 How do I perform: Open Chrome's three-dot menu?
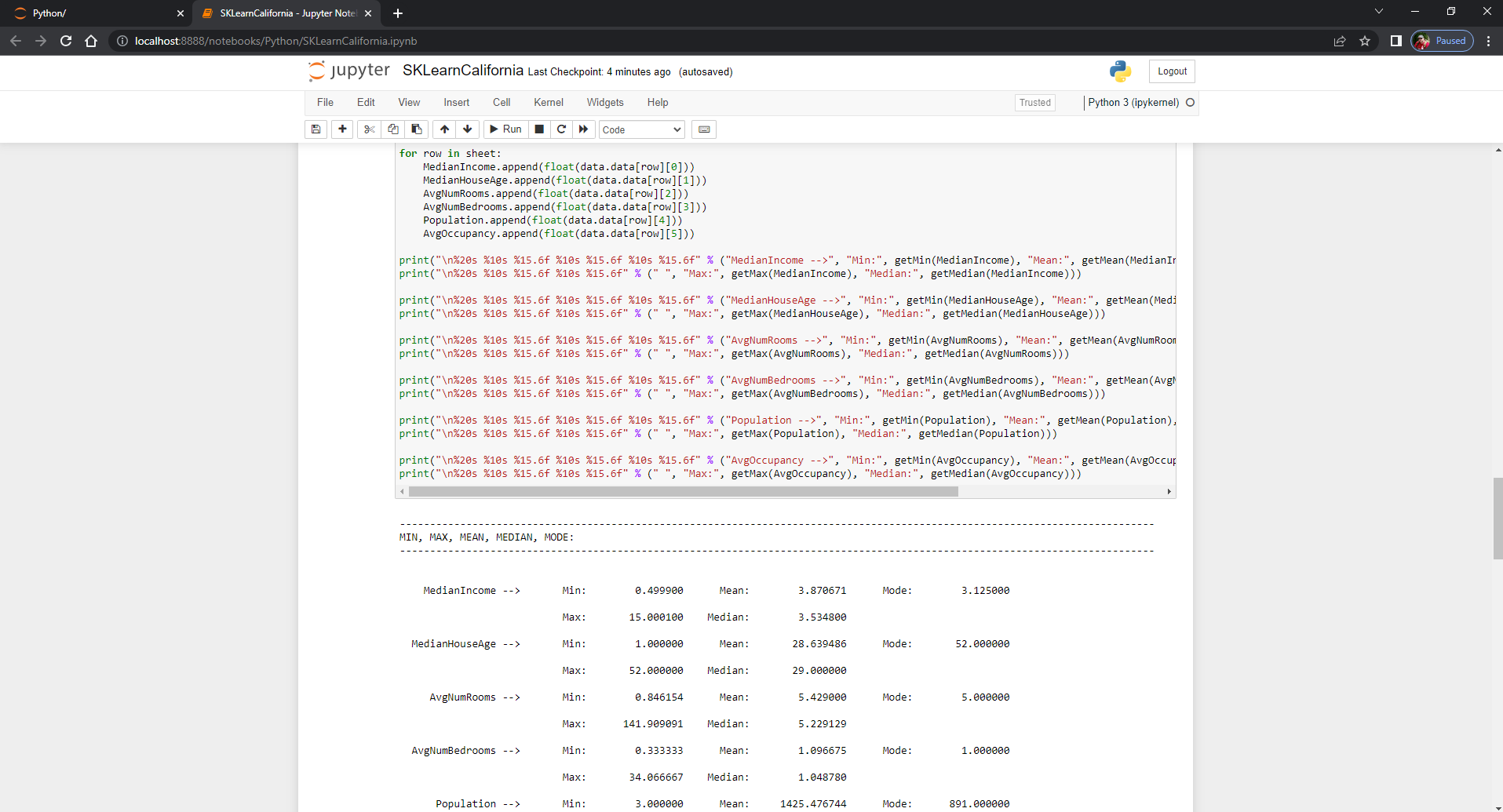(x=1489, y=41)
